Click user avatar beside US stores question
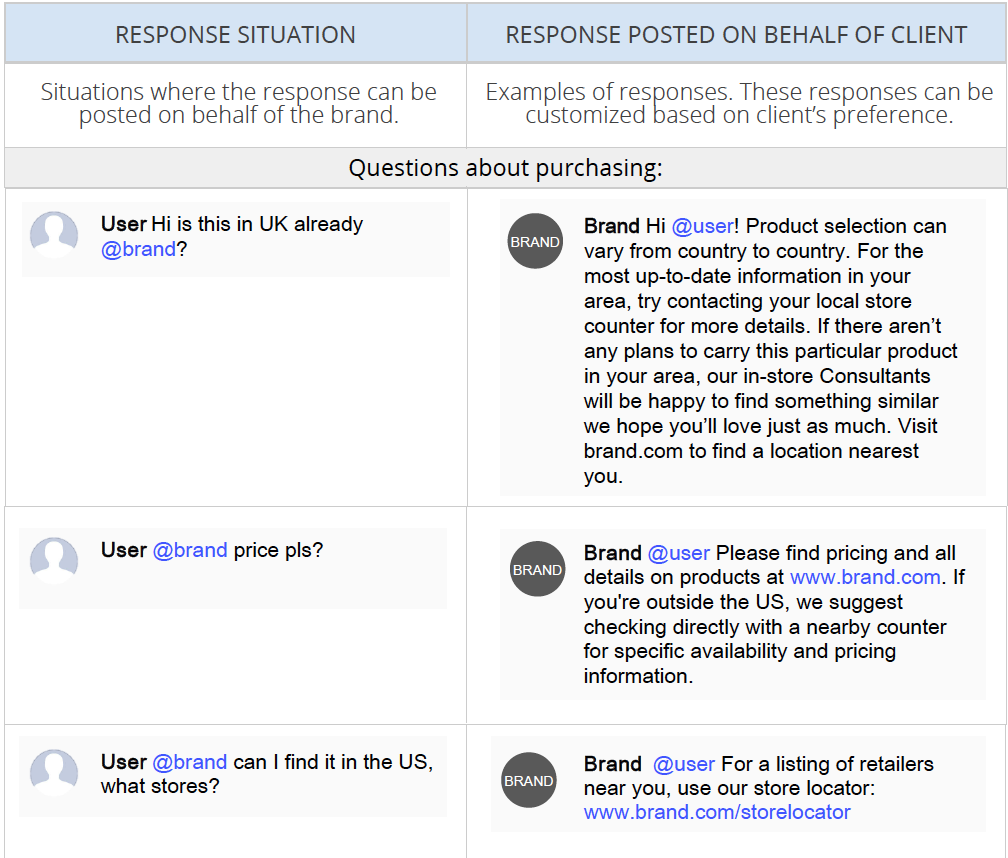Viewport: 1008px width, 858px height. point(54,773)
